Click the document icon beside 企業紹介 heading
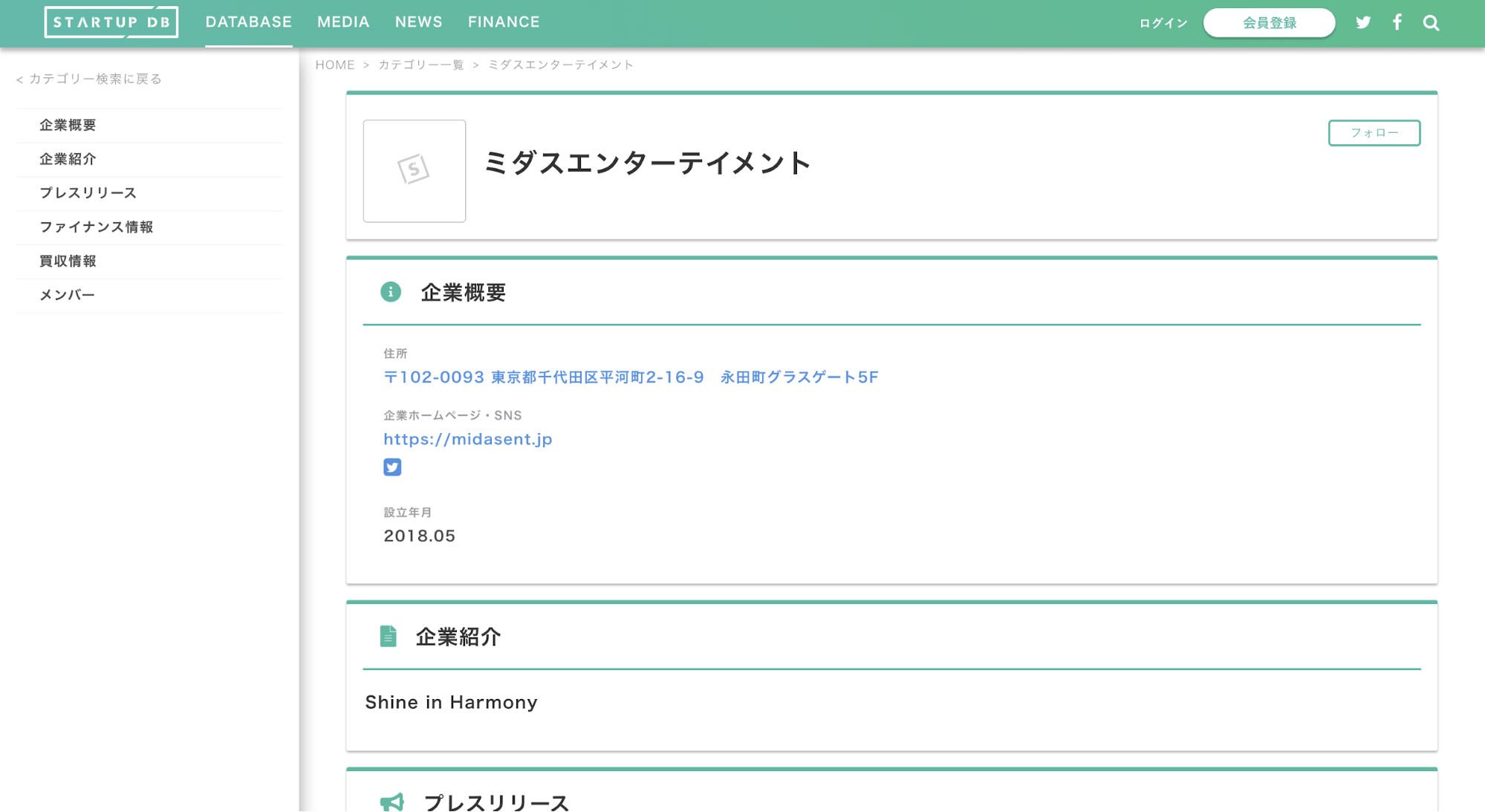The image size is (1485, 812). [x=387, y=636]
